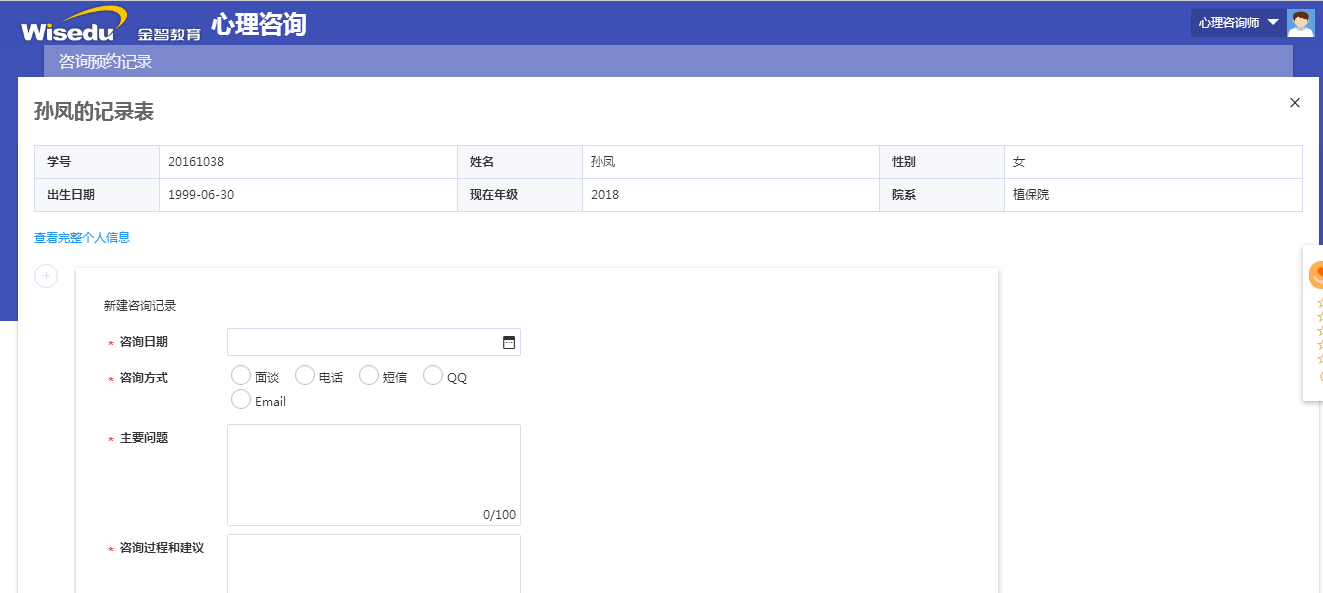Screen dimensions: 1323x593
Task: Focus the 主要问题 text area
Action: click(374, 475)
